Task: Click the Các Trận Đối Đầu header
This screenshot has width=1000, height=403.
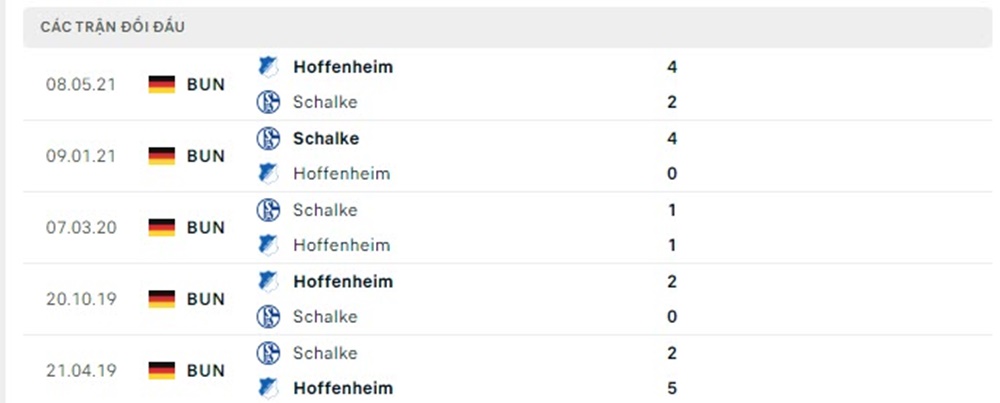Action: (112, 28)
